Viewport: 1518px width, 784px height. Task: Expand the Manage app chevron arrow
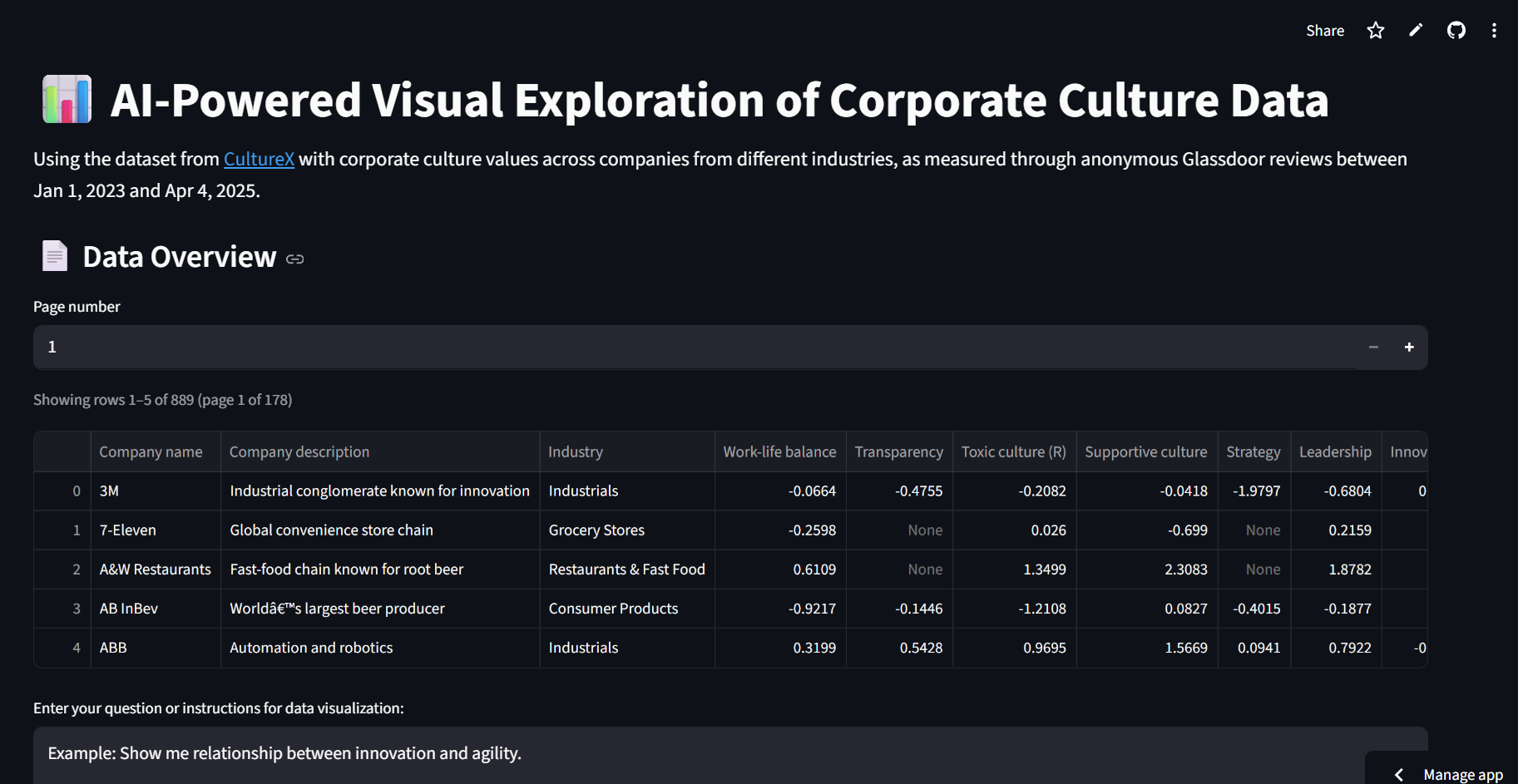[x=1399, y=774]
